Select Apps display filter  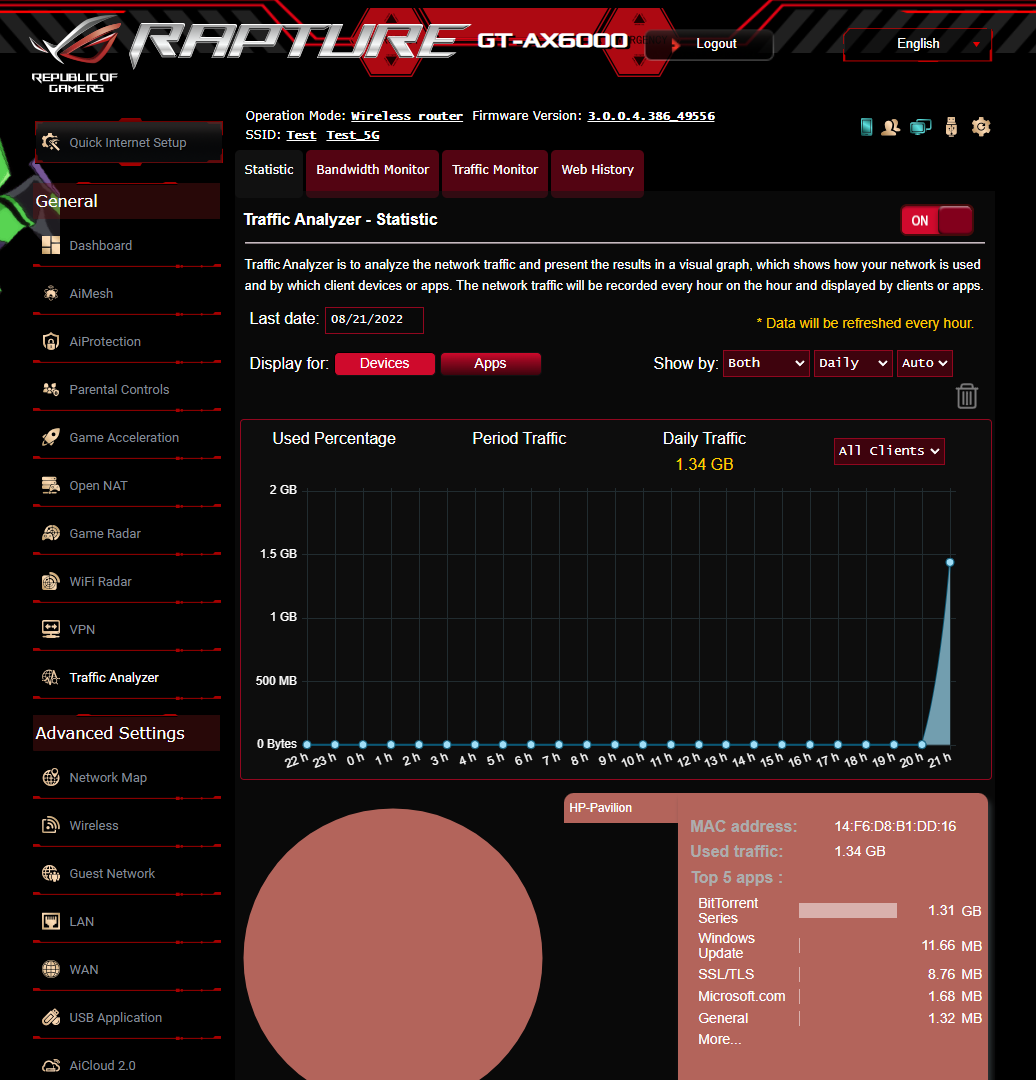490,364
